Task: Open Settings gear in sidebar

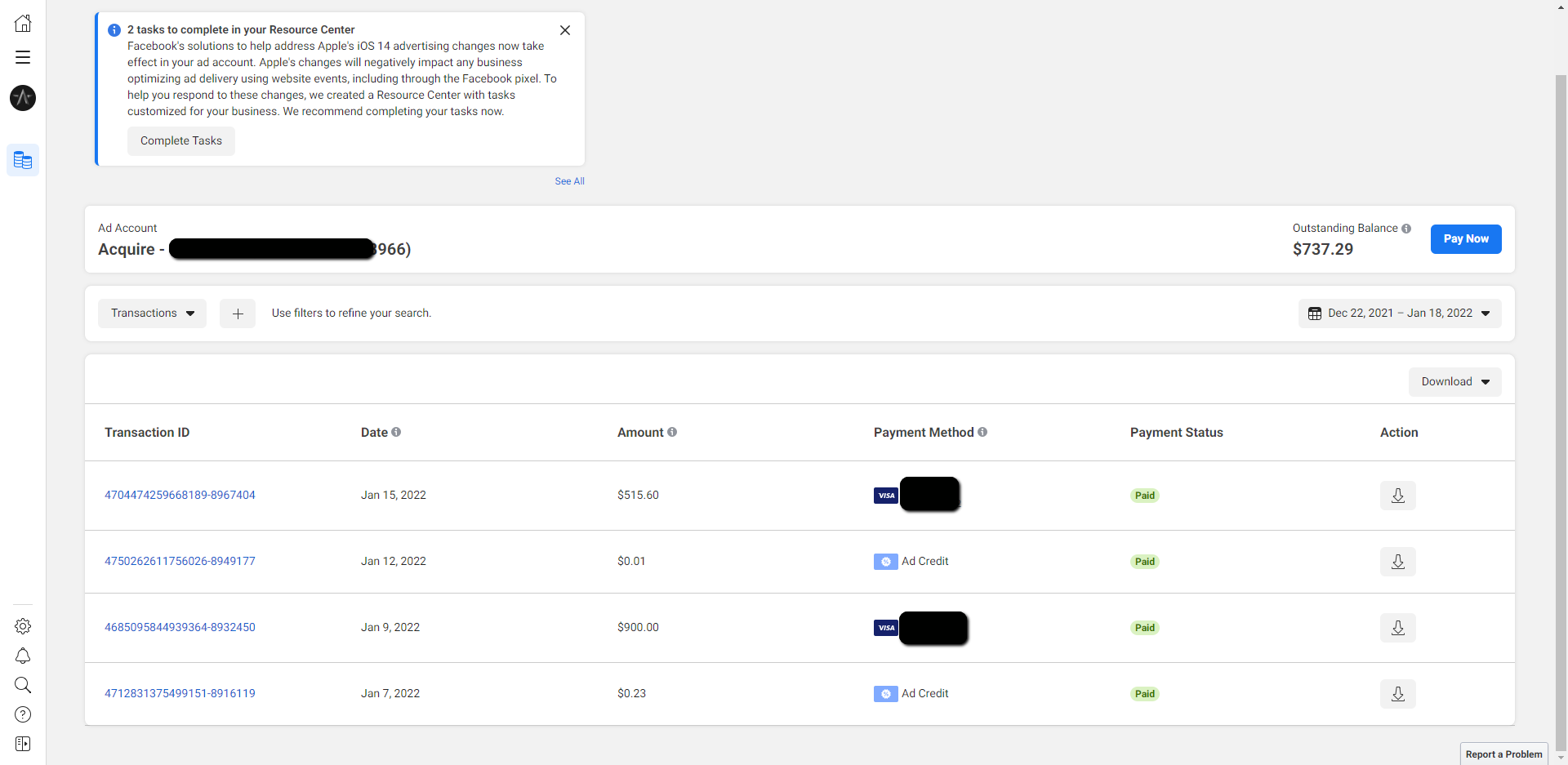Action: 23,626
